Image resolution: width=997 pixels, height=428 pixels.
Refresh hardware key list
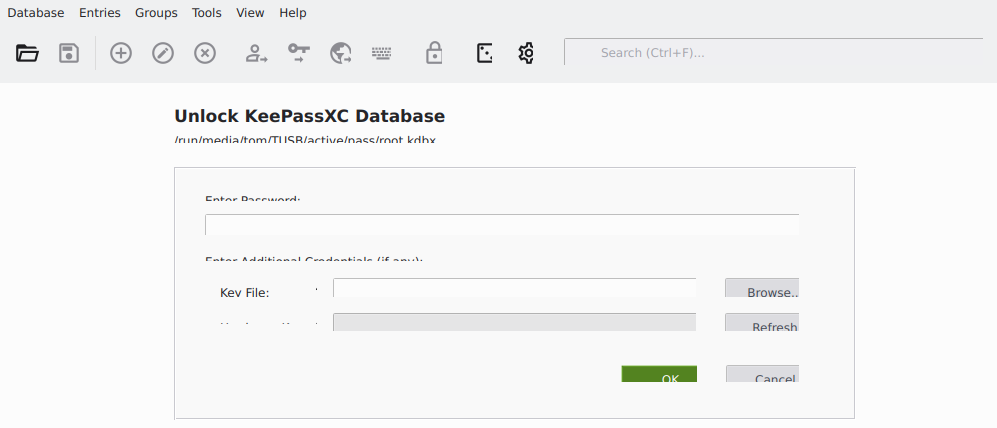[762, 322]
